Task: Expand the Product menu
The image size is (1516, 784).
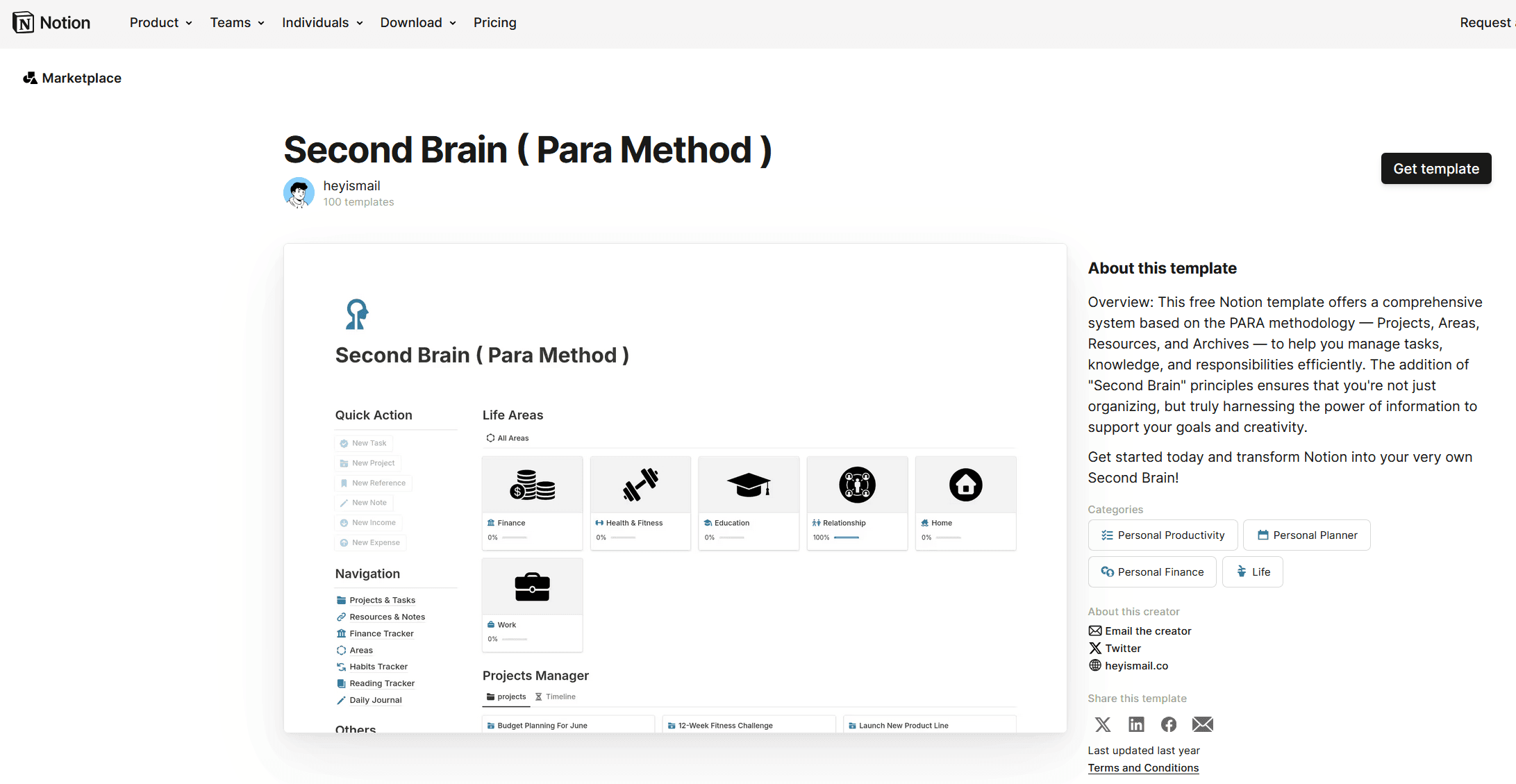Action: click(x=160, y=23)
